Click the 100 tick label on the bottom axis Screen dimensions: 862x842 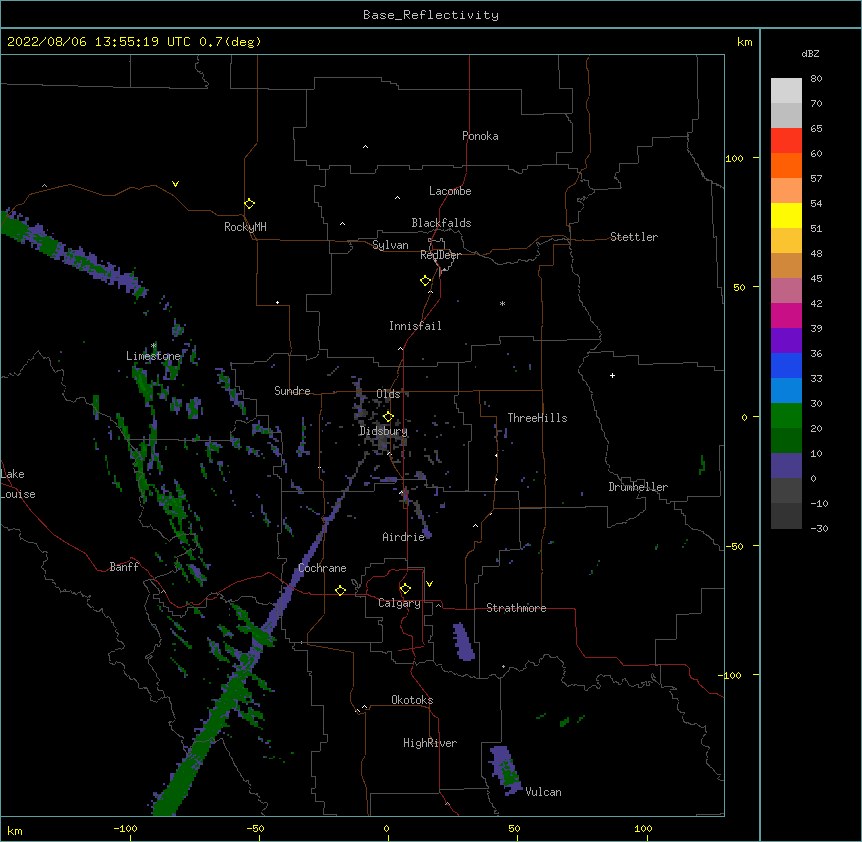(x=643, y=828)
